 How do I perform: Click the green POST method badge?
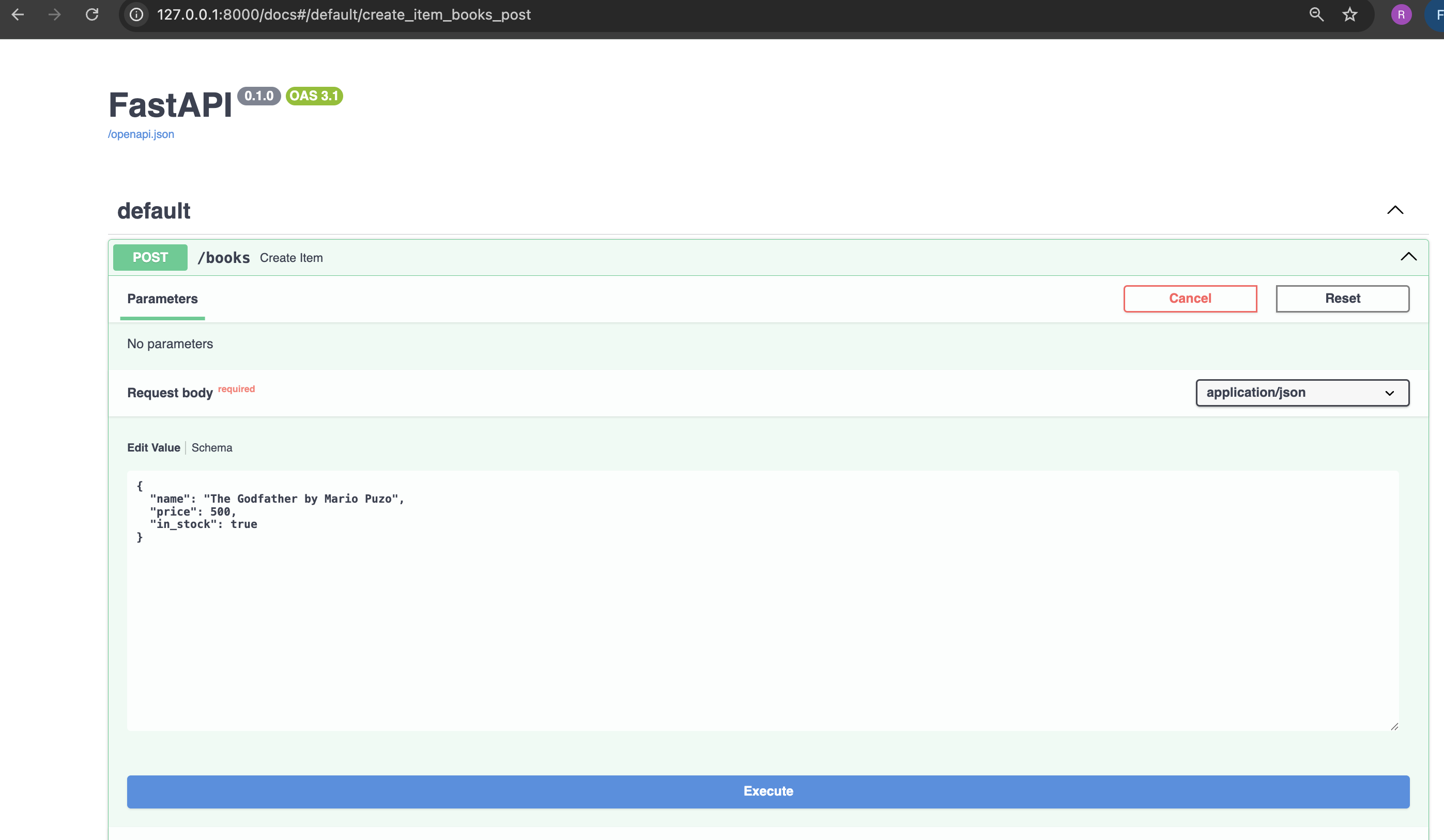click(150, 257)
